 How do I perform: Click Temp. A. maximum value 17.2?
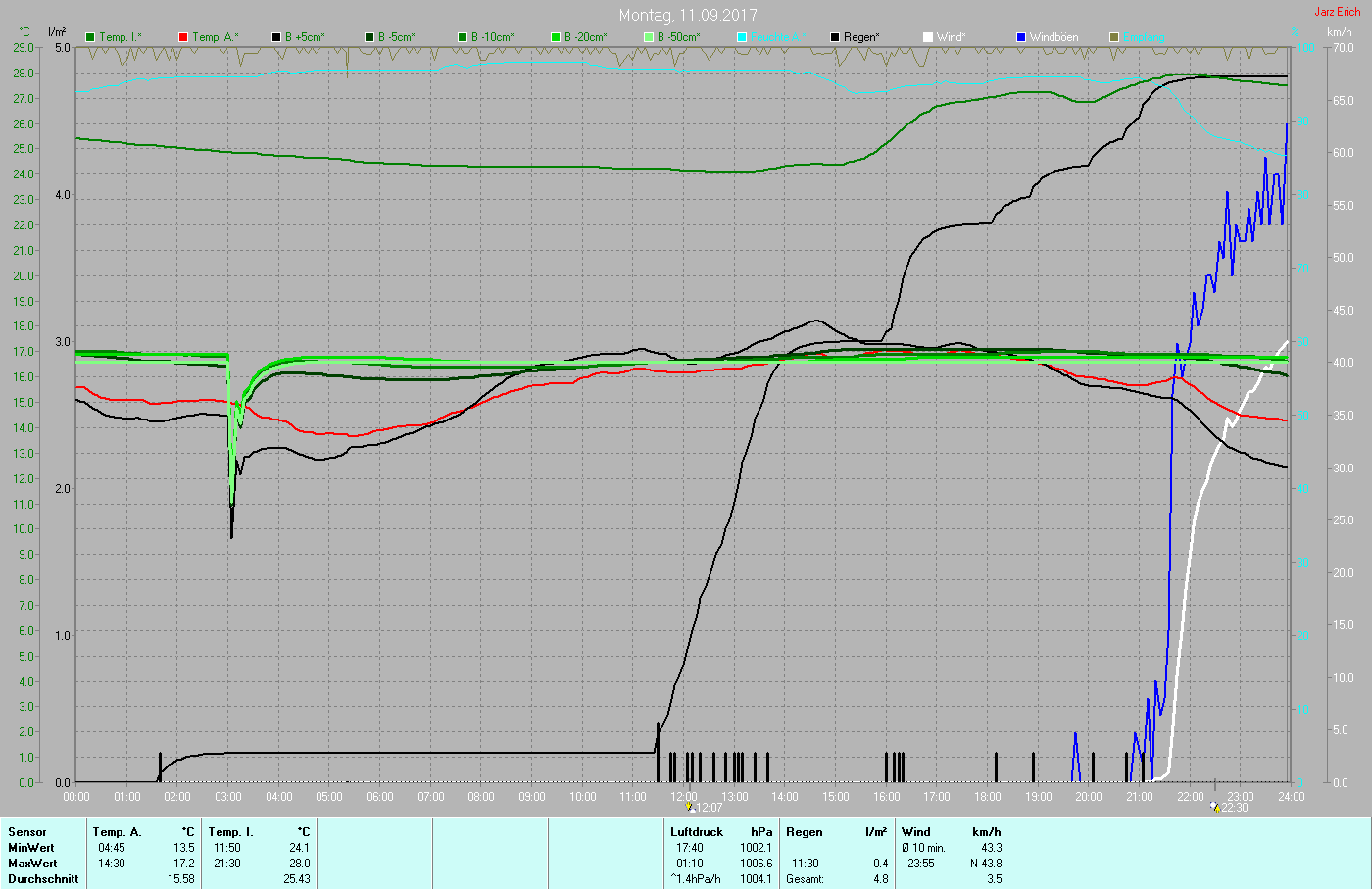point(184,864)
